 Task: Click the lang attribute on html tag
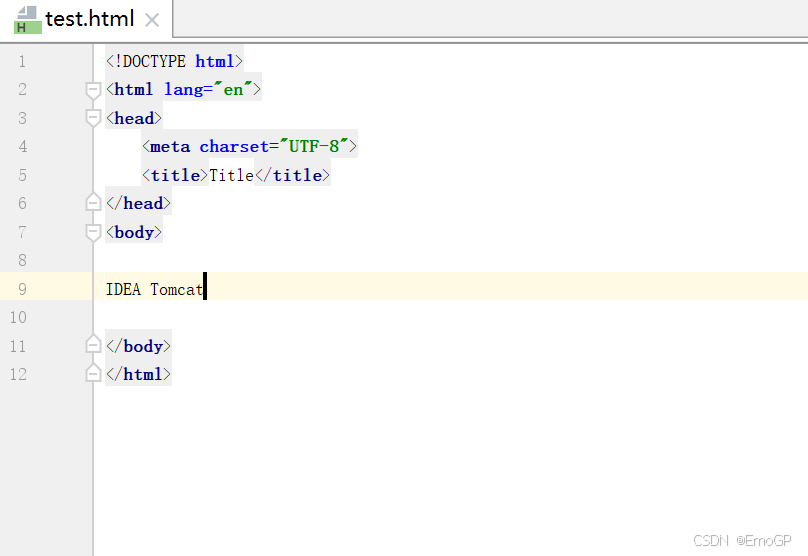(x=184, y=90)
